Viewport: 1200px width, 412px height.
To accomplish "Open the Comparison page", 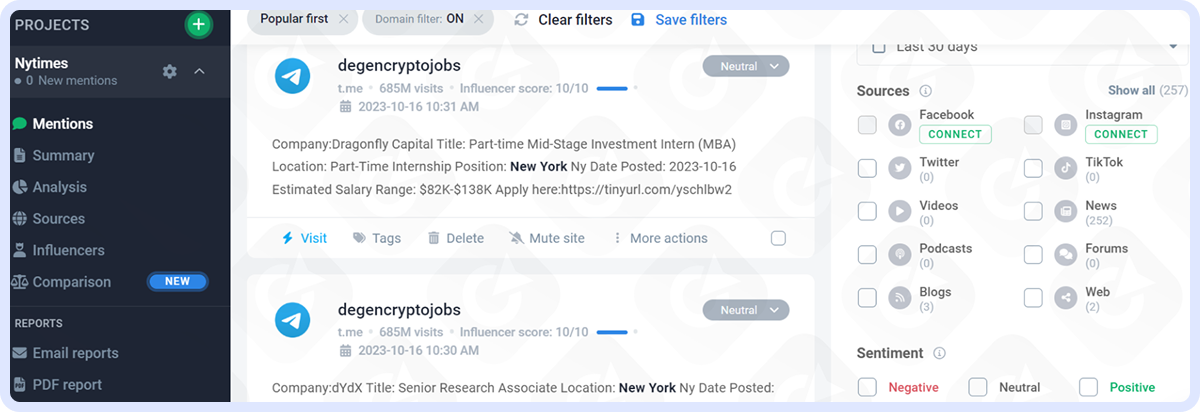I will click(71, 282).
